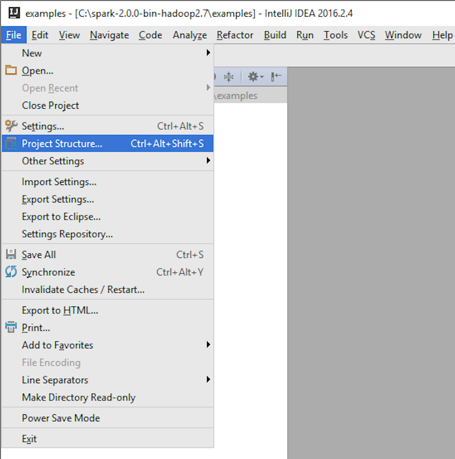The height and width of the screenshot is (459, 455).
Task: Click the gear settings icon in project panel
Action: 255,77
